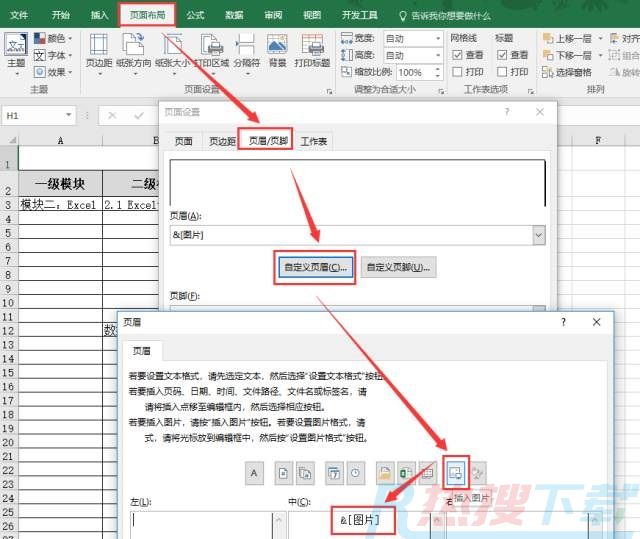This screenshot has height=539, width=640.
Task: Click the 打印标题 print titles icon
Action: pos(312,45)
